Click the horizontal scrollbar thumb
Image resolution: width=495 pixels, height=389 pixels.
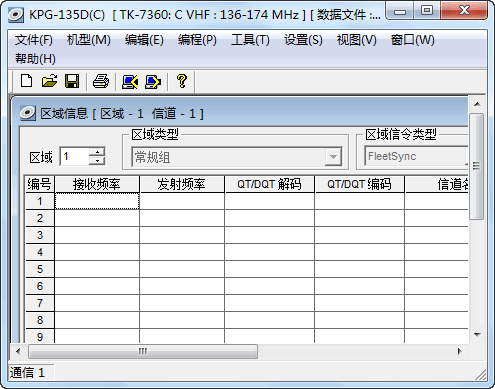tap(143, 351)
